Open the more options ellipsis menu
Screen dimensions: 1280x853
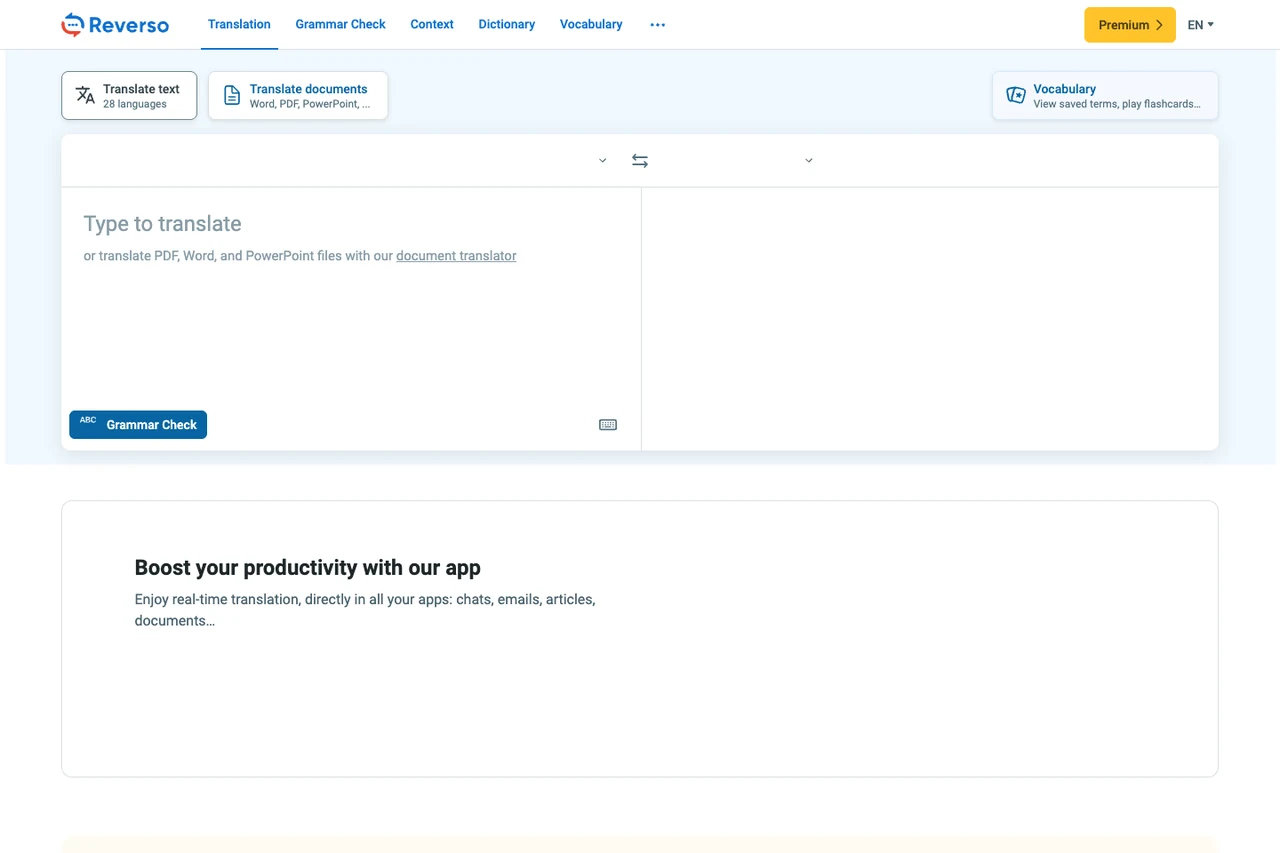[x=657, y=24]
